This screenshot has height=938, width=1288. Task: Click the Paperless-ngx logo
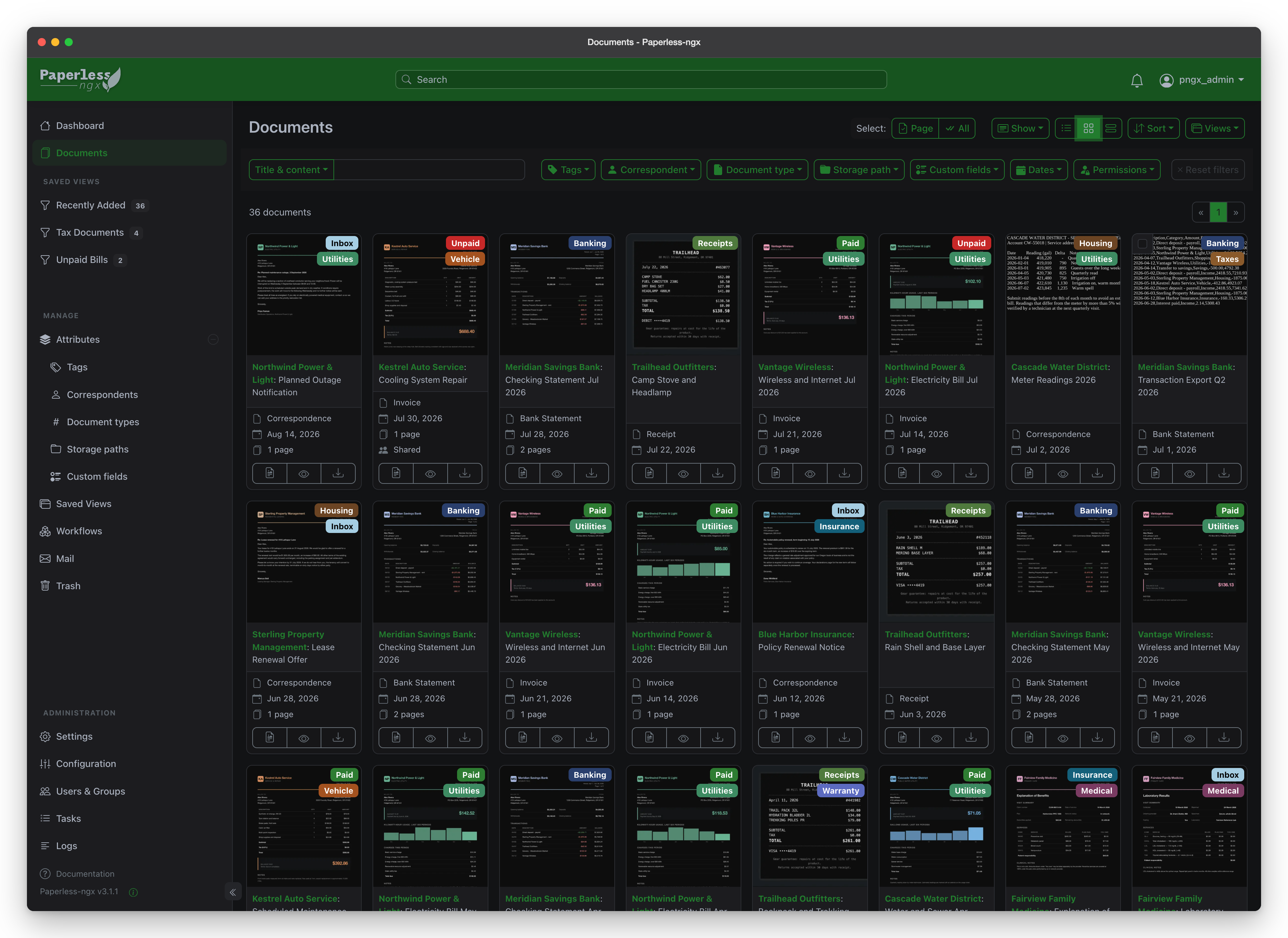80,79
